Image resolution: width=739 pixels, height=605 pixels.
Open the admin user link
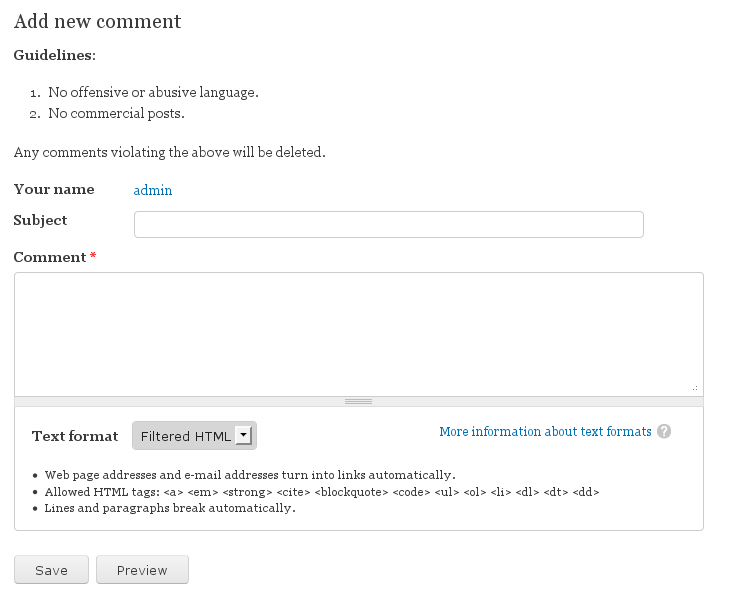153,190
